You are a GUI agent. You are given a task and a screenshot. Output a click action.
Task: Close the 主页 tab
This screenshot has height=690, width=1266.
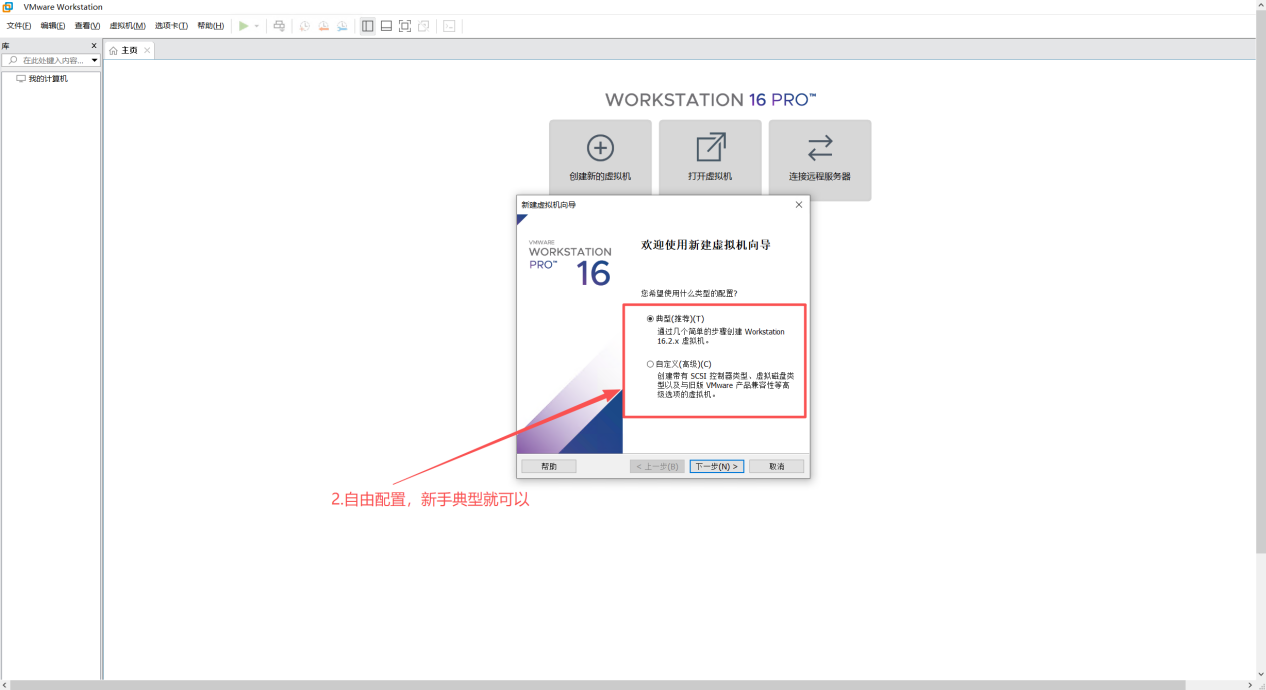(147, 50)
